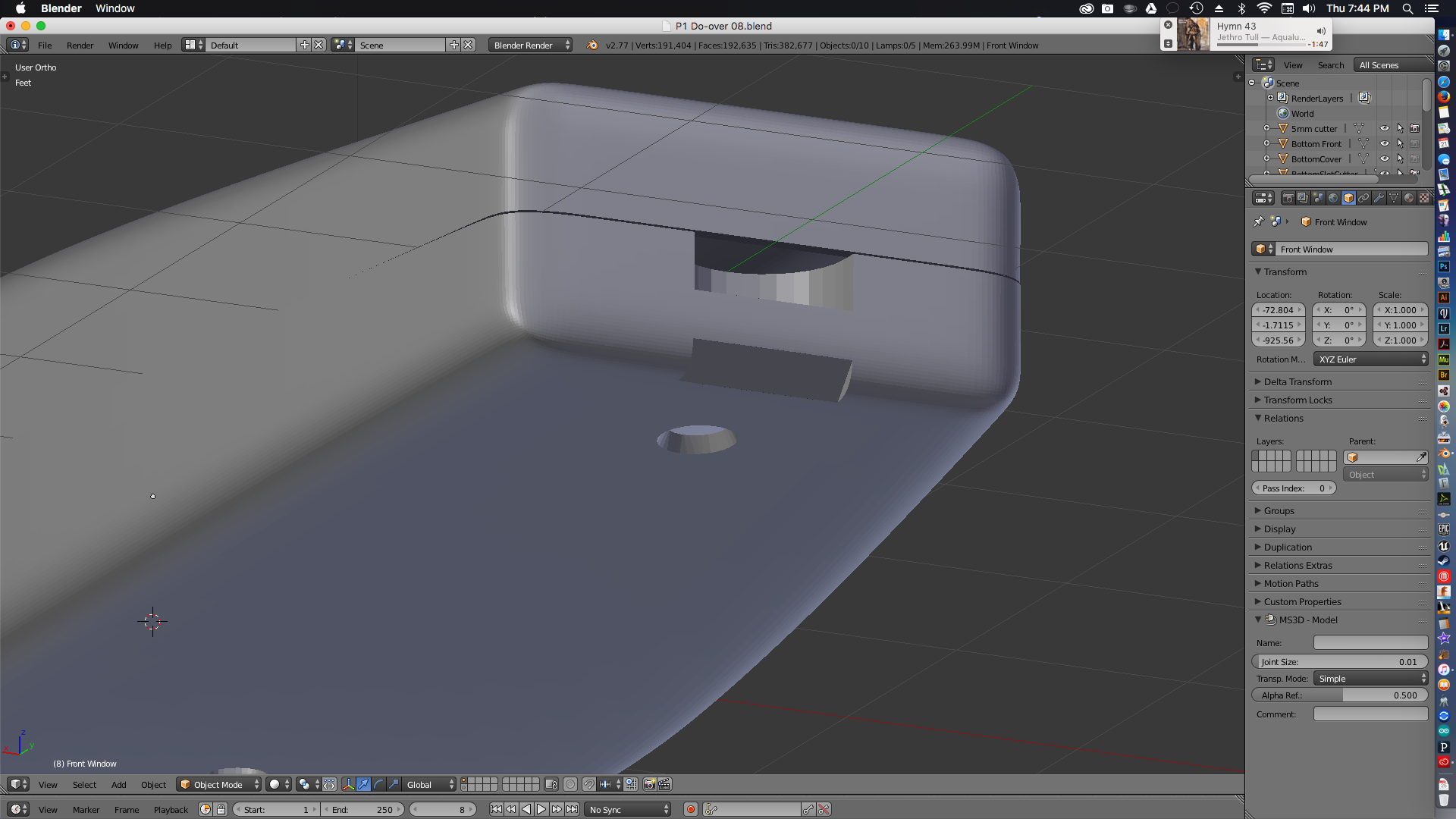
Task: Play the animation forward
Action: pyautogui.click(x=541, y=809)
